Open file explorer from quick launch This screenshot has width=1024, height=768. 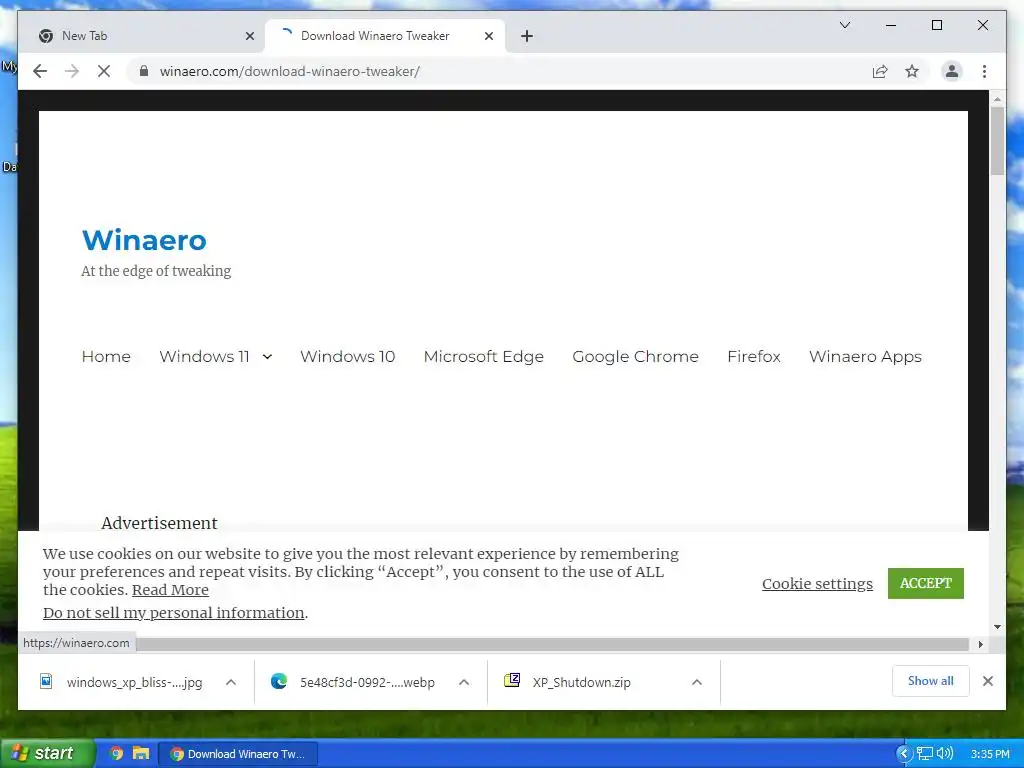click(140, 754)
